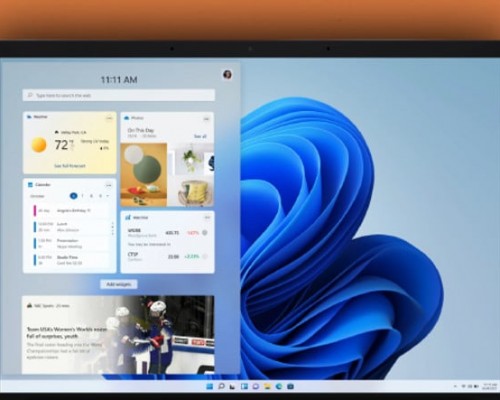The width and height of the screenshot is (500, 400).
Task: Expand the calendar day selector chevron
Action: [108, 196]
